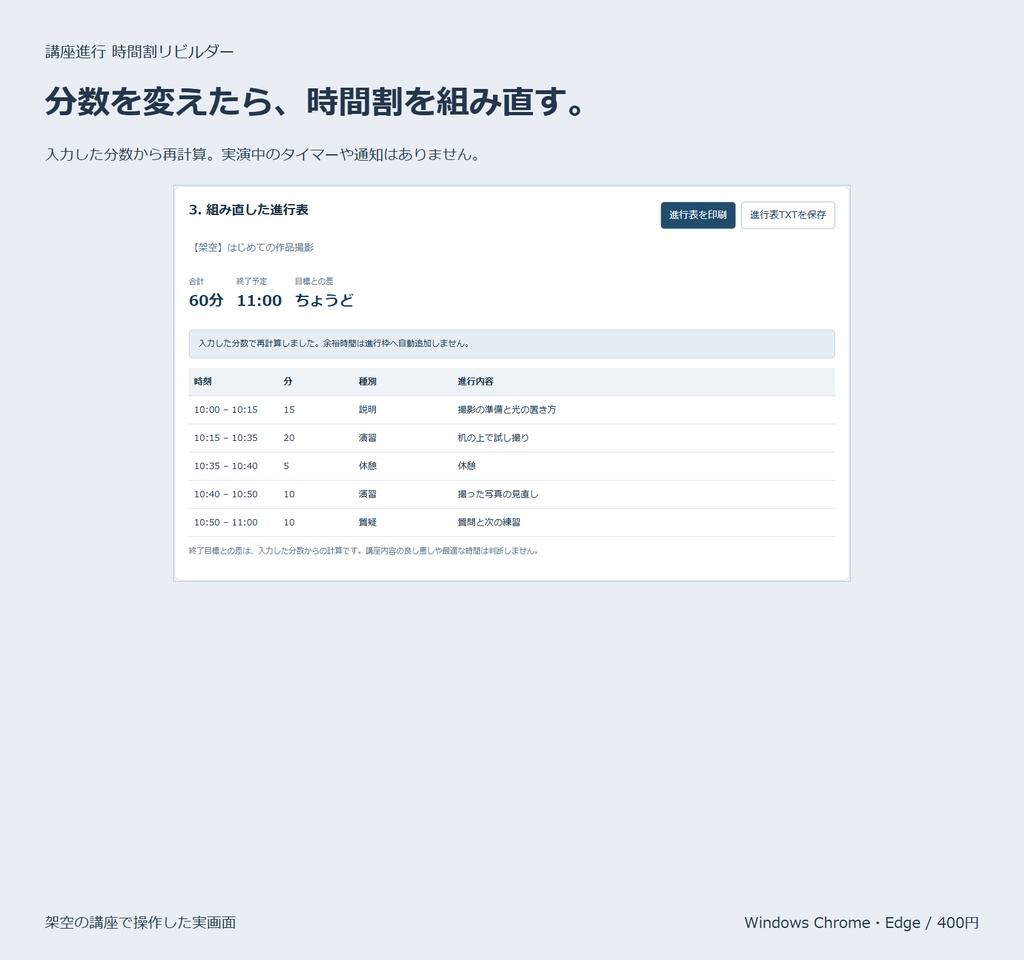
Task: Click the 種別 column header
Action: point(367,381)
